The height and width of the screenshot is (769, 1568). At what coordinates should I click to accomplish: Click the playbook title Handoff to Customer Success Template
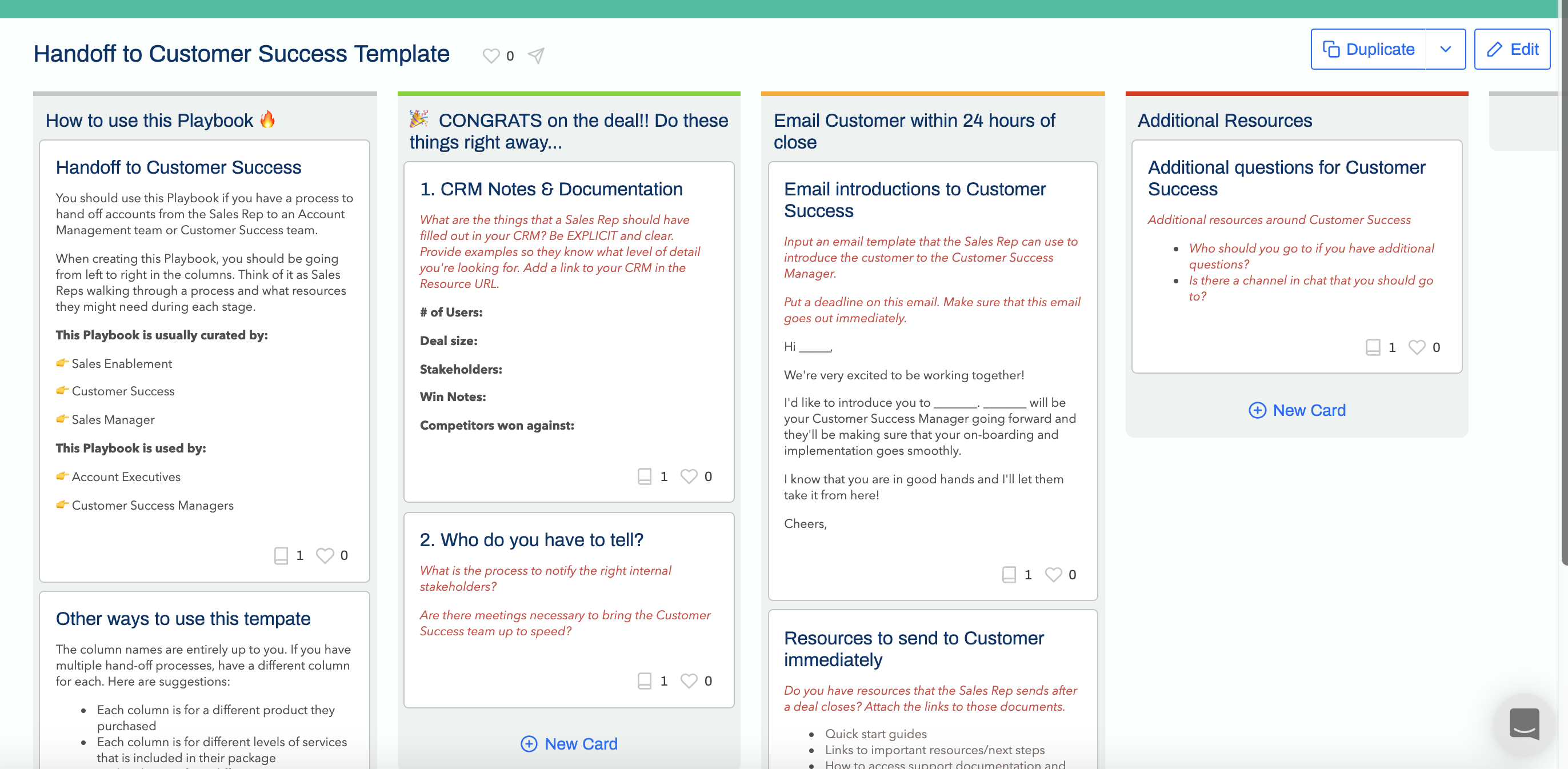point(241,54)
